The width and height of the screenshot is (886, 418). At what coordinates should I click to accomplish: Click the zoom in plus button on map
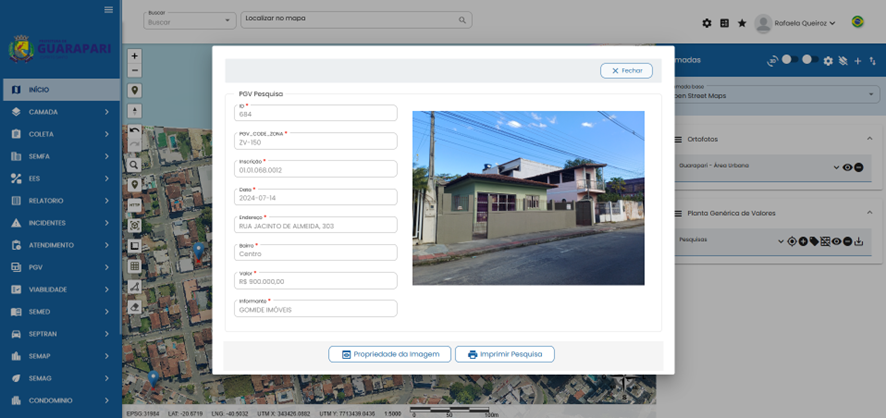135,56
